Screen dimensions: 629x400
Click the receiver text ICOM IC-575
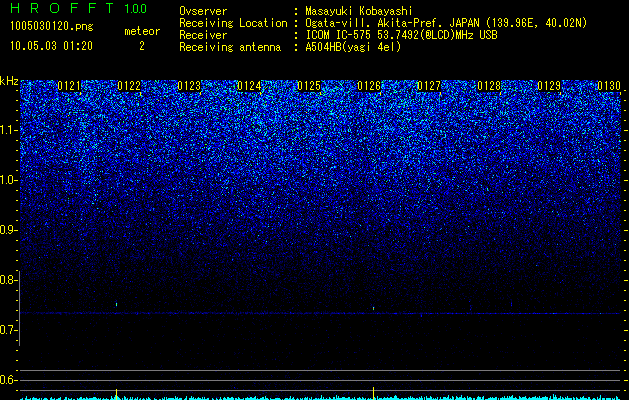click(339, 35)
